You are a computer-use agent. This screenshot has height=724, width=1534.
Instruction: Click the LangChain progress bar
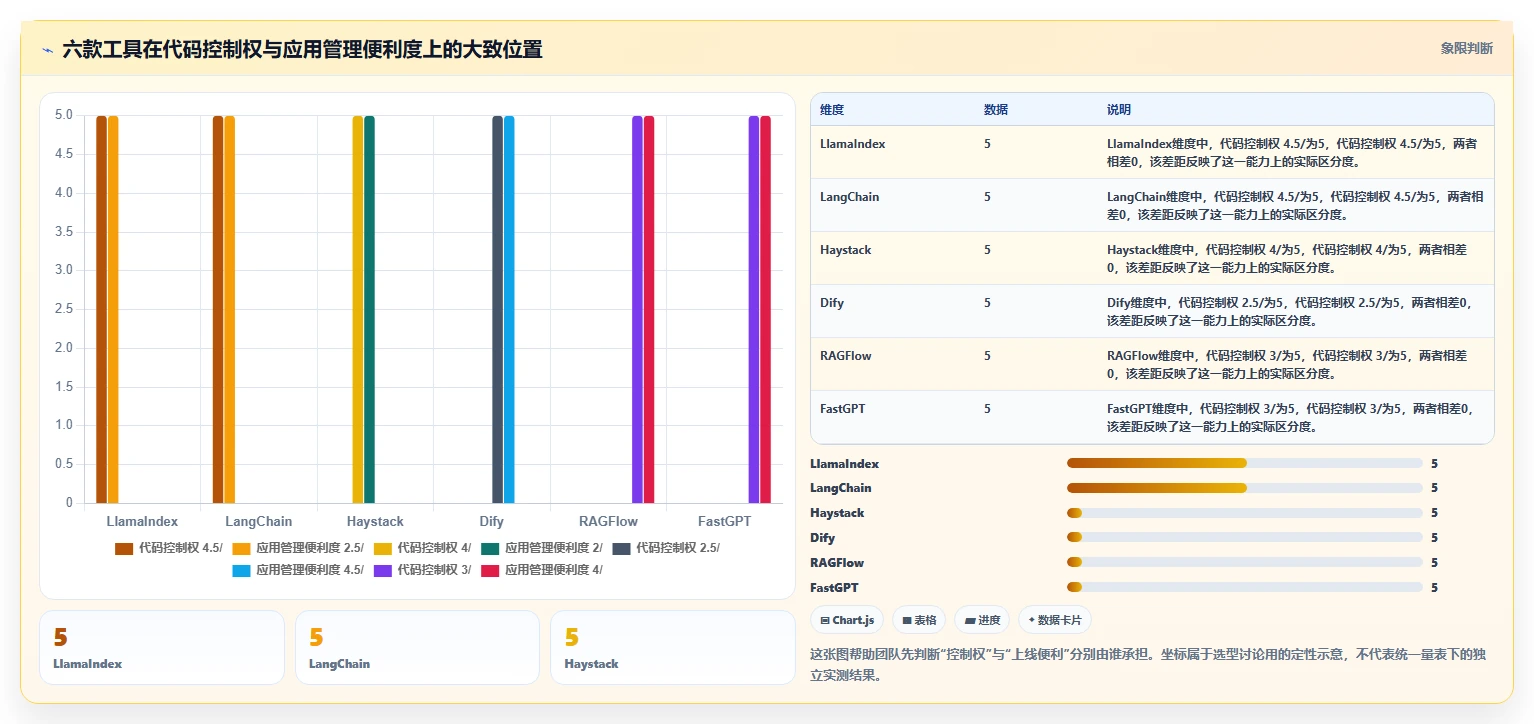pos(1245,488)
